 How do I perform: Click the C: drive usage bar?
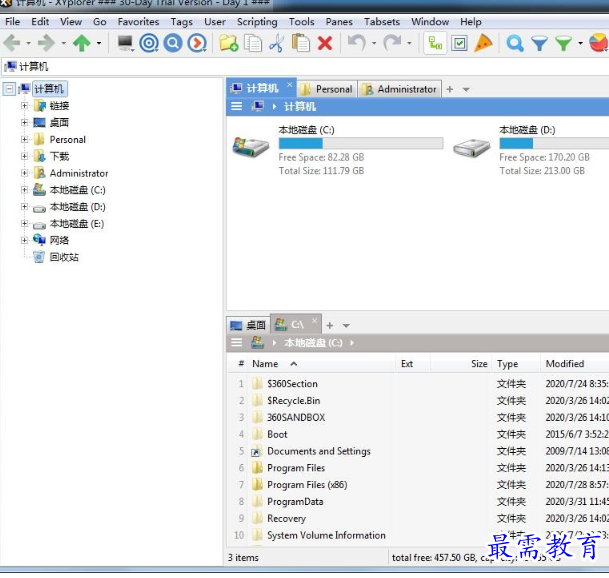361,143
